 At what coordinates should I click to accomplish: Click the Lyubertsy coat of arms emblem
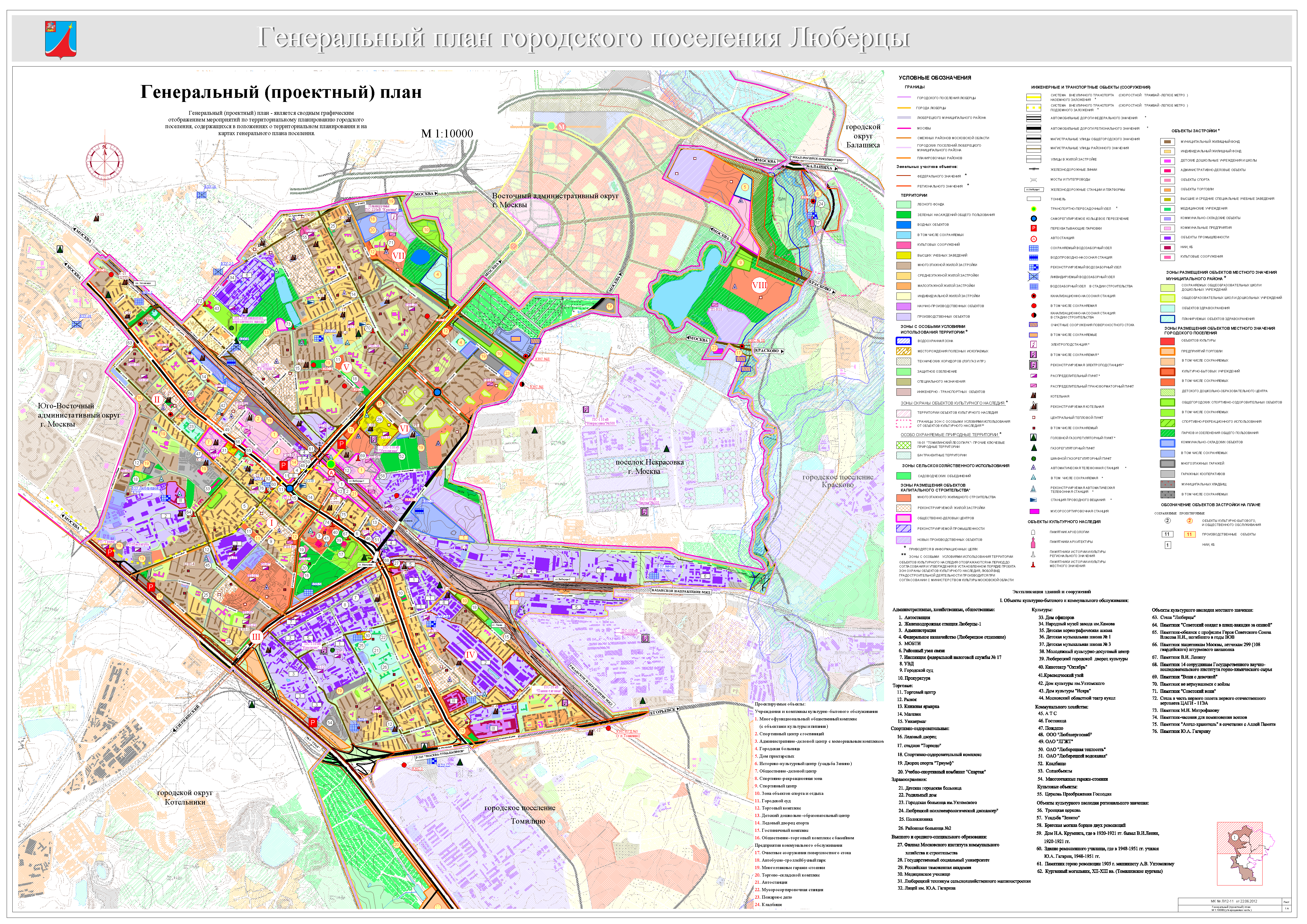[x=60, y=40]
